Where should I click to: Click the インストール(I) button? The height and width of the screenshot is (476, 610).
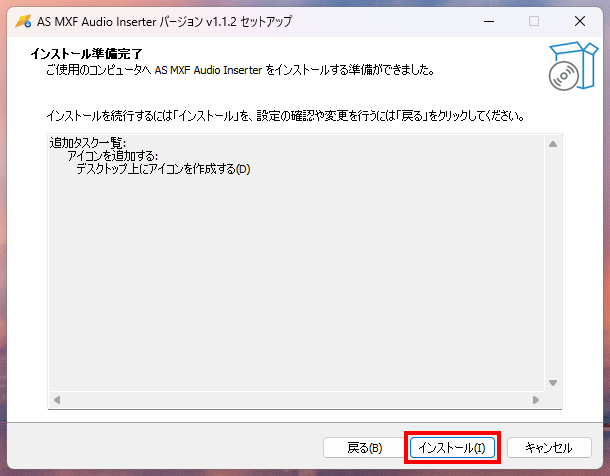(452, 448)
